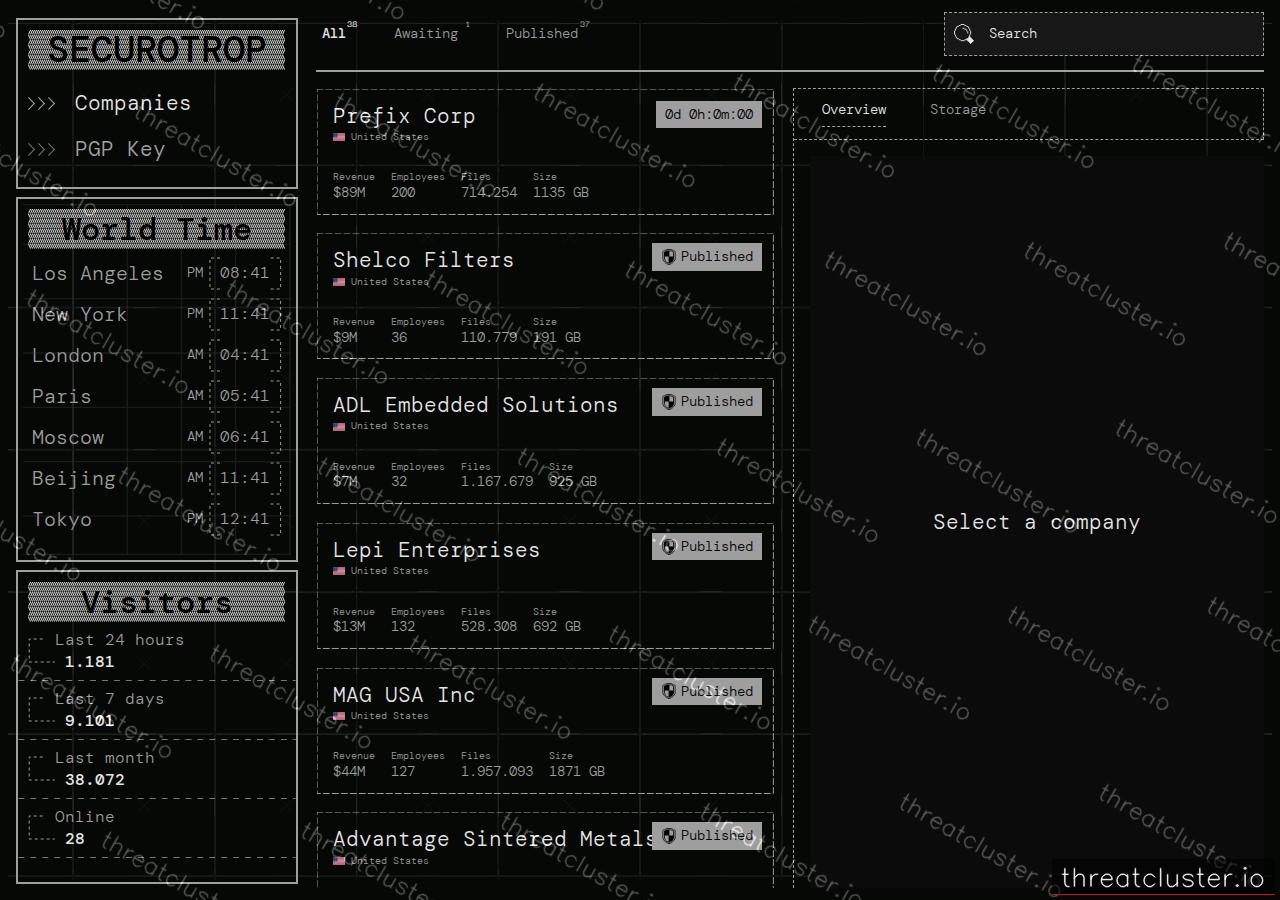Click the US flag under MAG USA Inc
1280x900 pixels.
(x=339, y=716)
